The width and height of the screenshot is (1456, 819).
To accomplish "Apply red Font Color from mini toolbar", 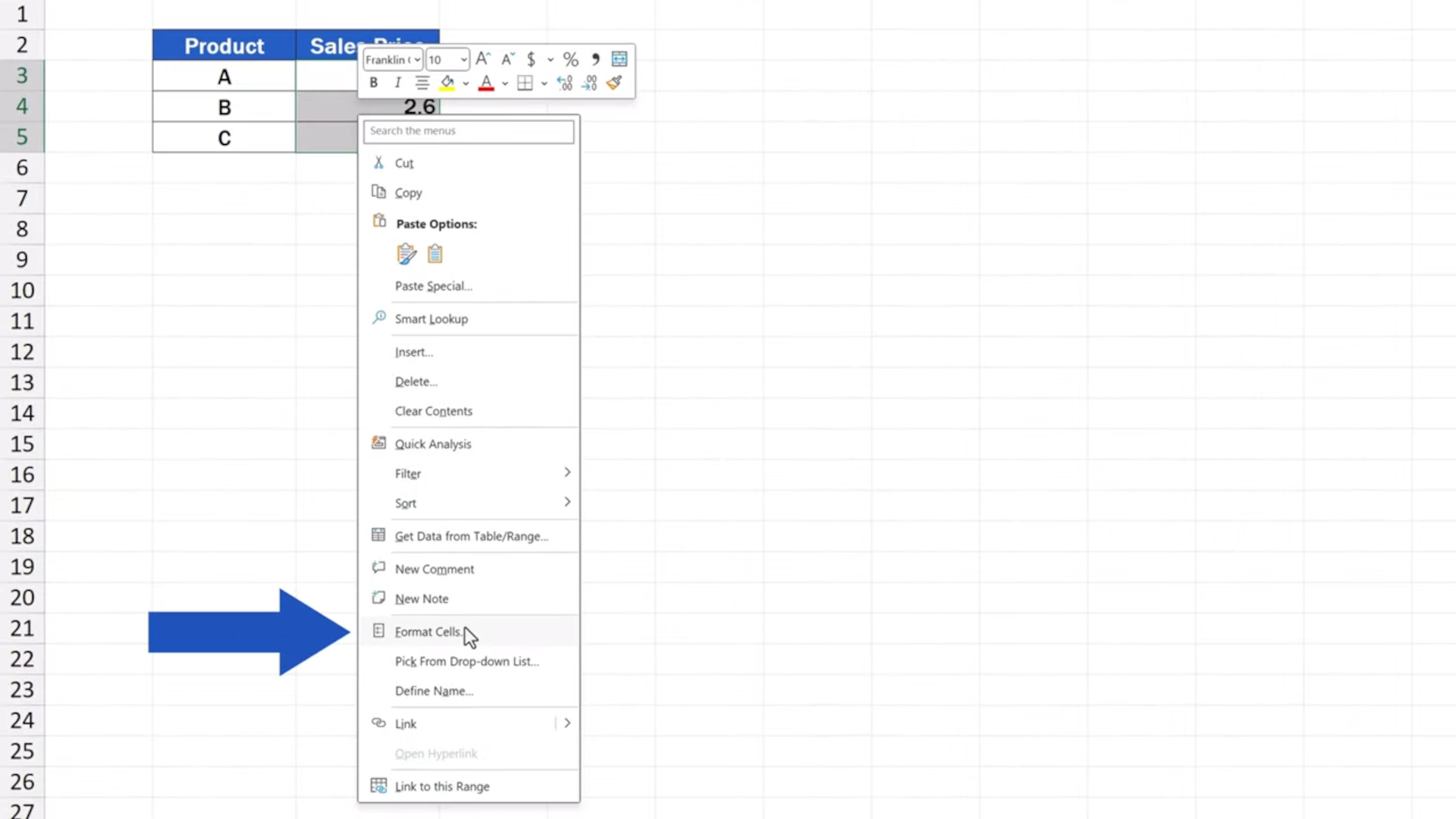I will (x=485, y=83).
